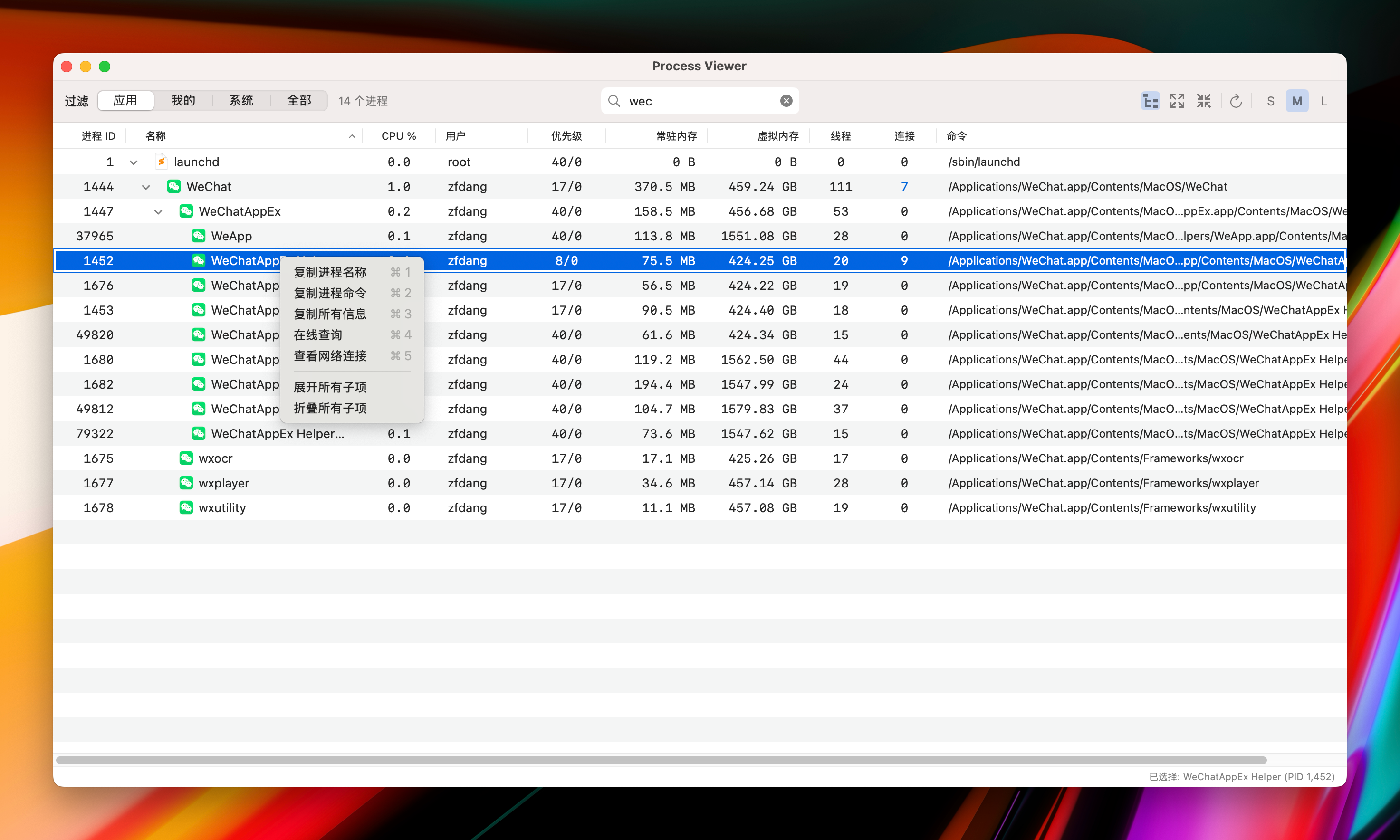
Task: Select the M row size toggle
Action: pos(1296,101)
